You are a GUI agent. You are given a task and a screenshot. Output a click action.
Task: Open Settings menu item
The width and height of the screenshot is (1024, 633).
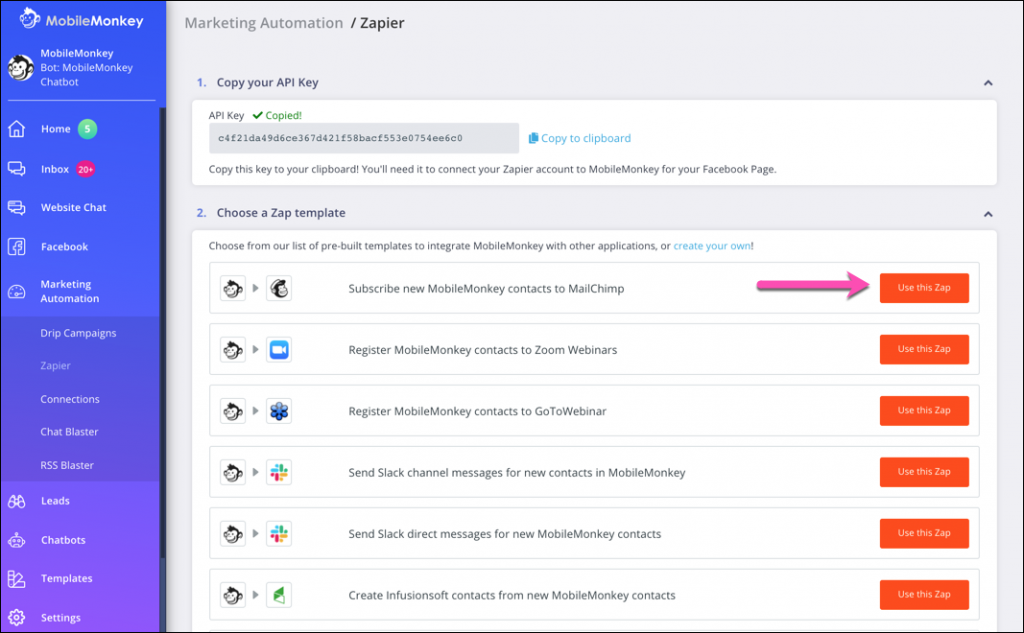point(61,617)
